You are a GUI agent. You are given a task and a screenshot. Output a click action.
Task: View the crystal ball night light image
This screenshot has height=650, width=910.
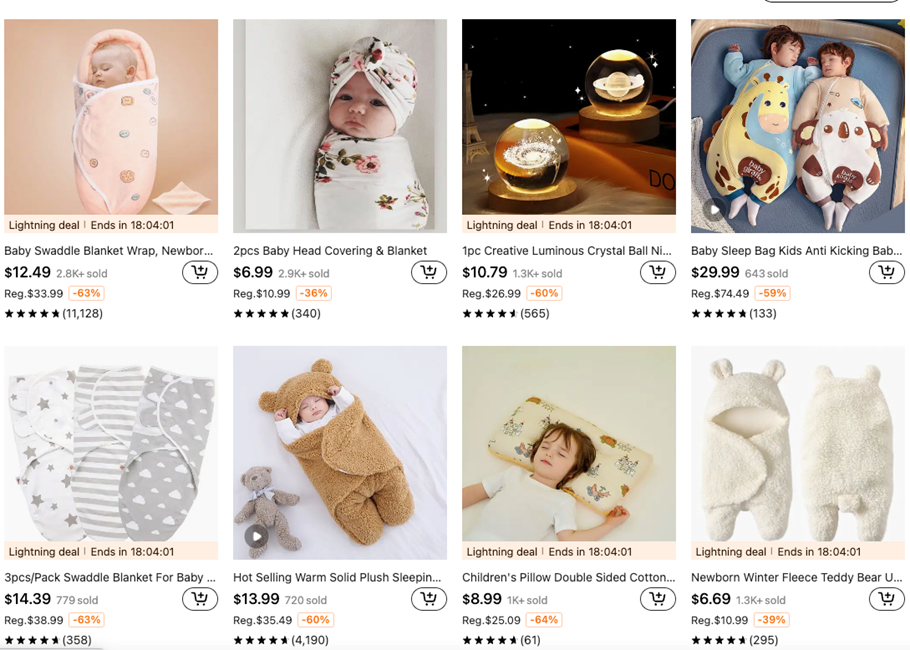coord(568,117)
